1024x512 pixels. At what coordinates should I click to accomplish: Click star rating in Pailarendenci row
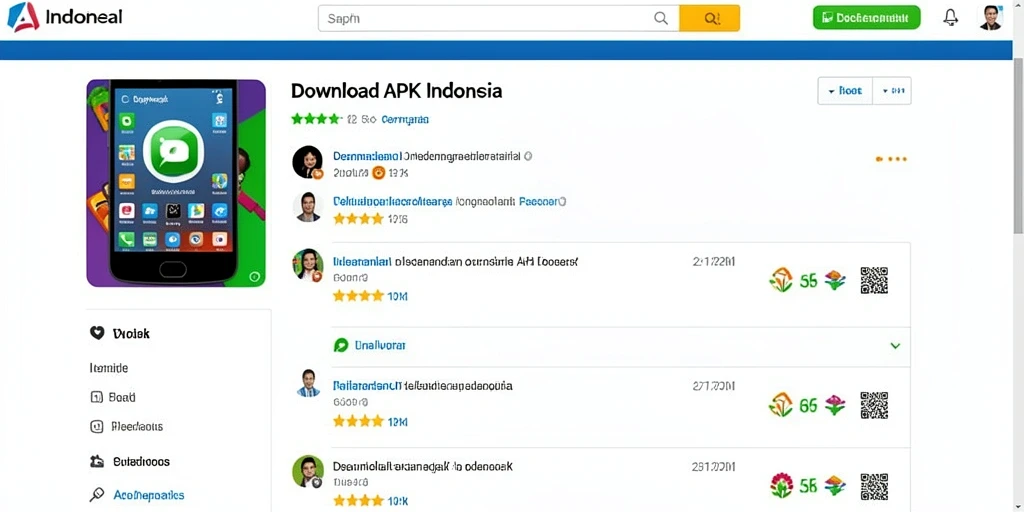coord(358,421)
